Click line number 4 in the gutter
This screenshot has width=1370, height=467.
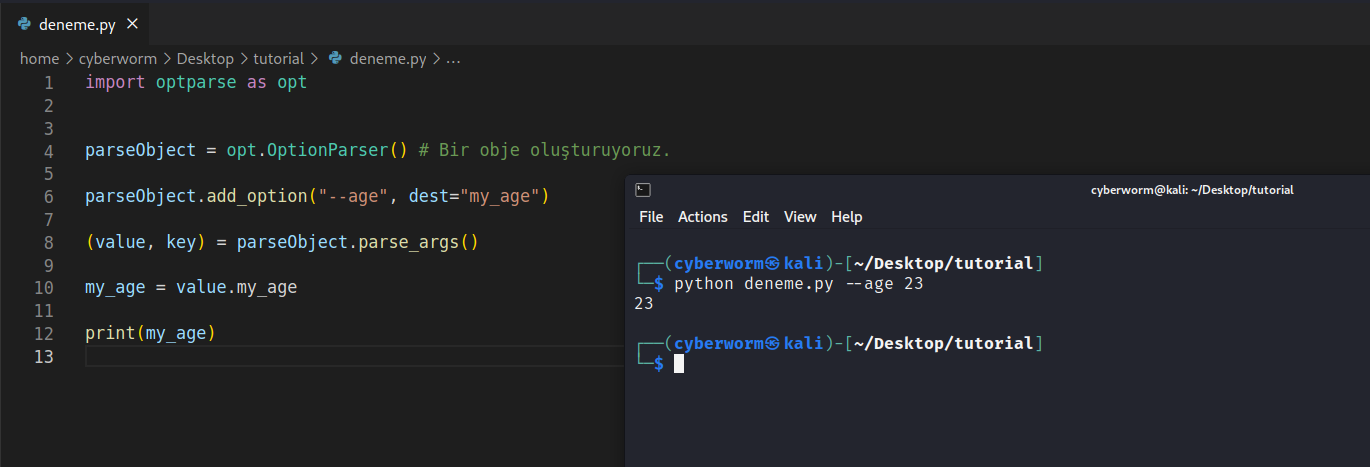coord(49,151)
